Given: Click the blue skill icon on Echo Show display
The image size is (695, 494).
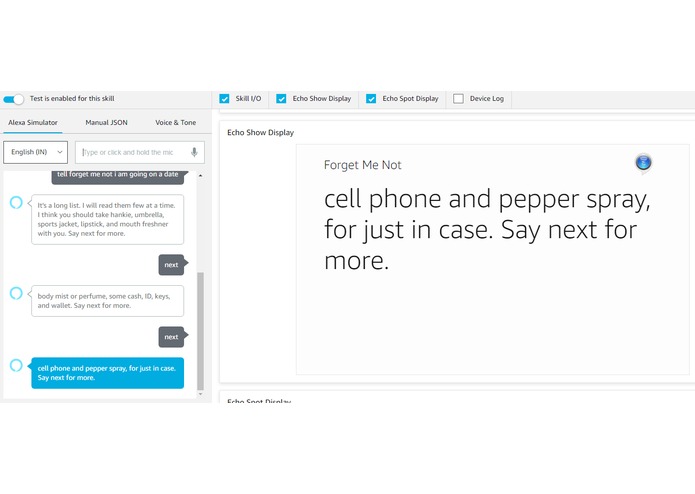Looking at the screenshot, I should (643, 163).
